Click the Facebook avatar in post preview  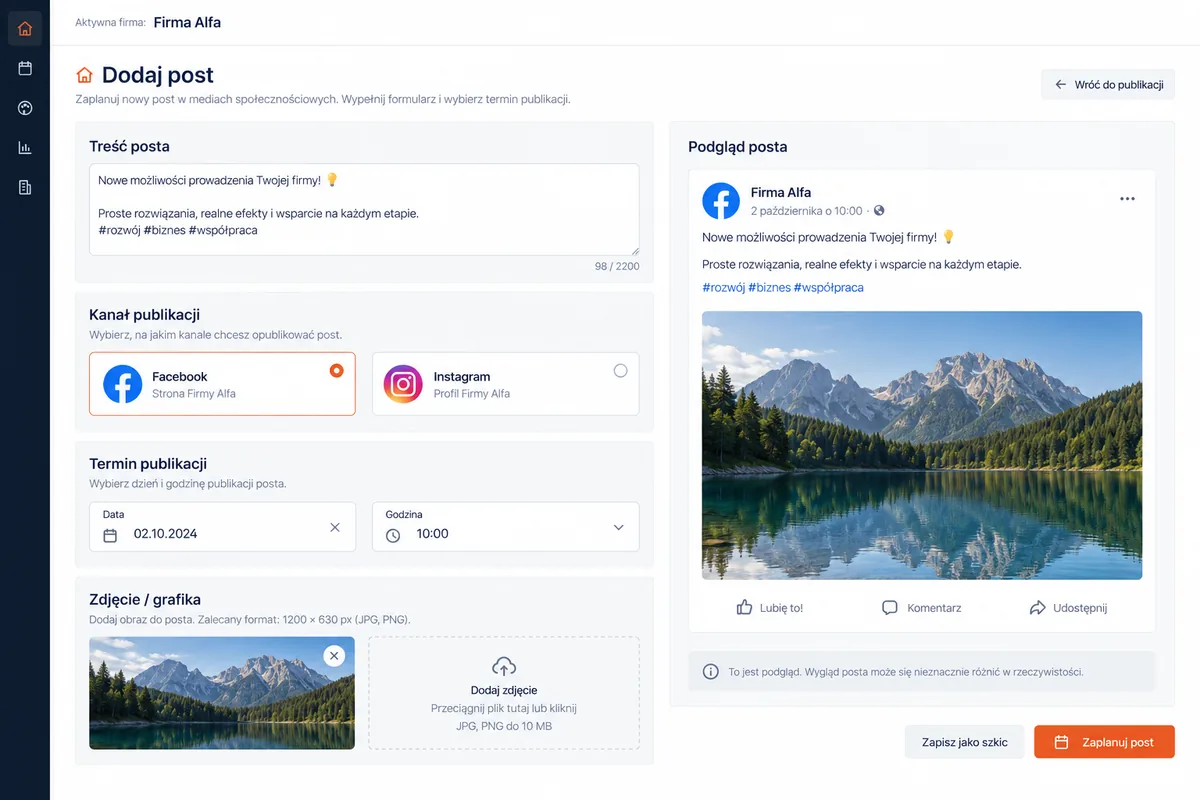[x=721, y=201]
